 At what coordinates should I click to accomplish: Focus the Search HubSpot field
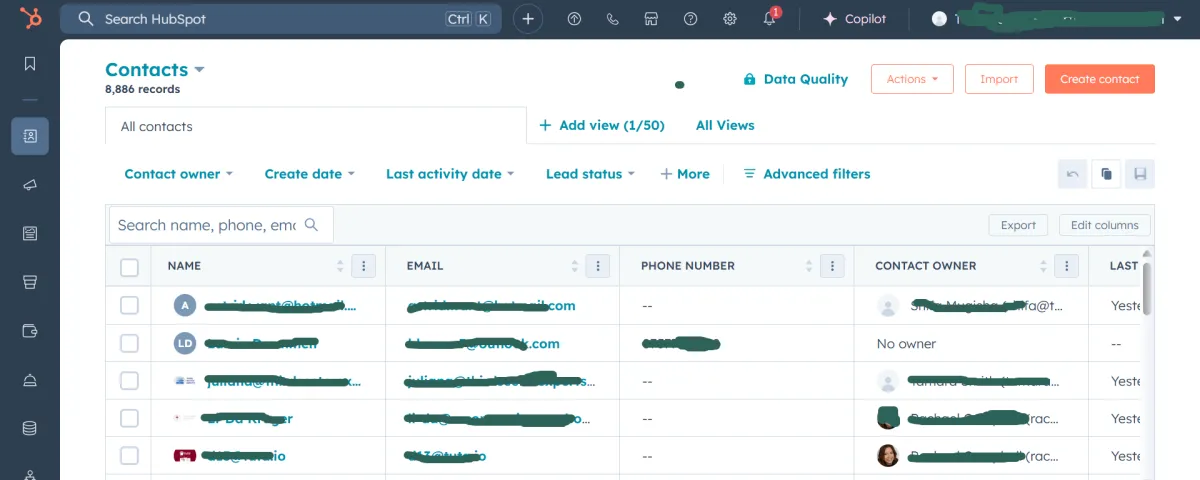(282, 19)
